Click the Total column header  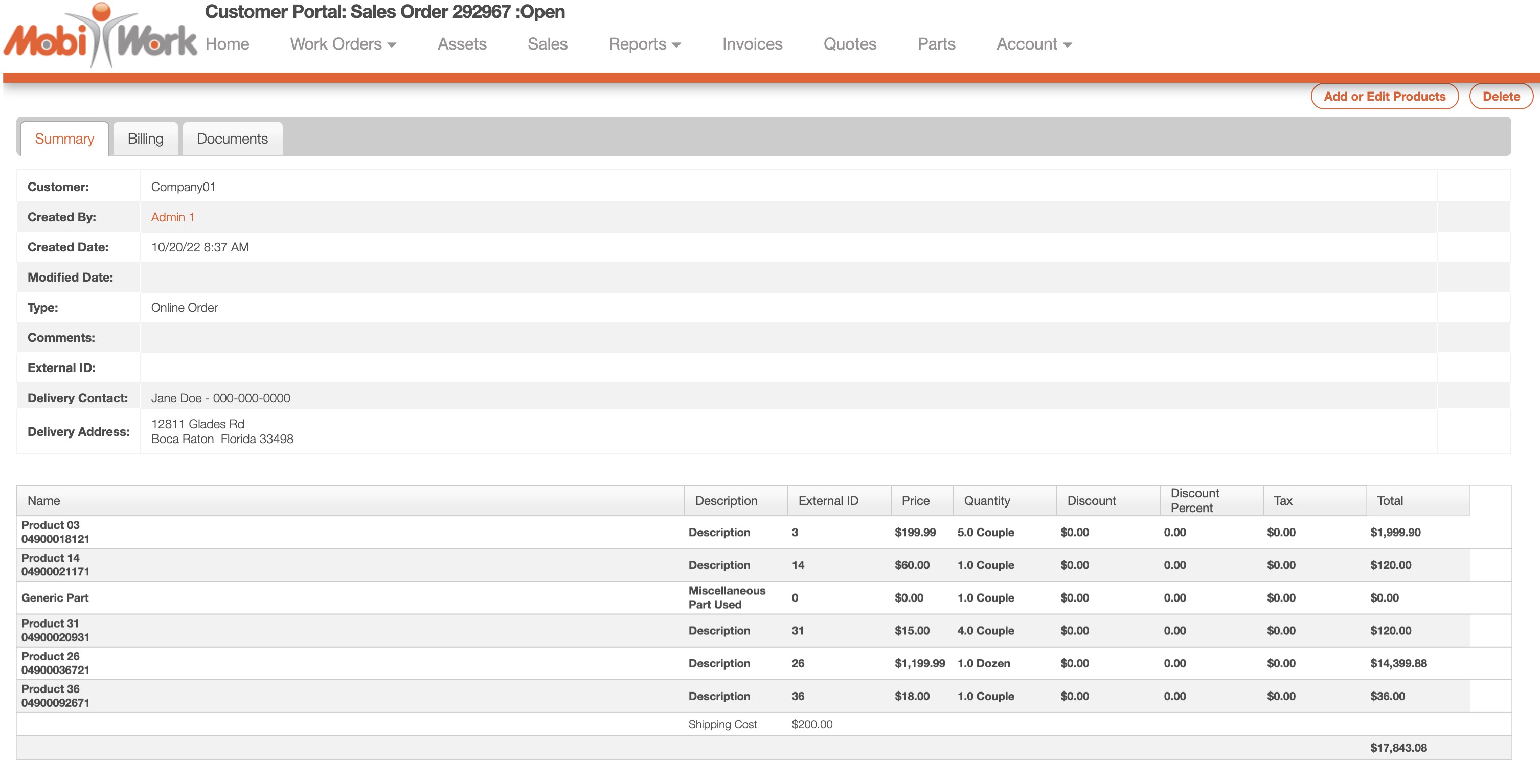[1389, 501]
